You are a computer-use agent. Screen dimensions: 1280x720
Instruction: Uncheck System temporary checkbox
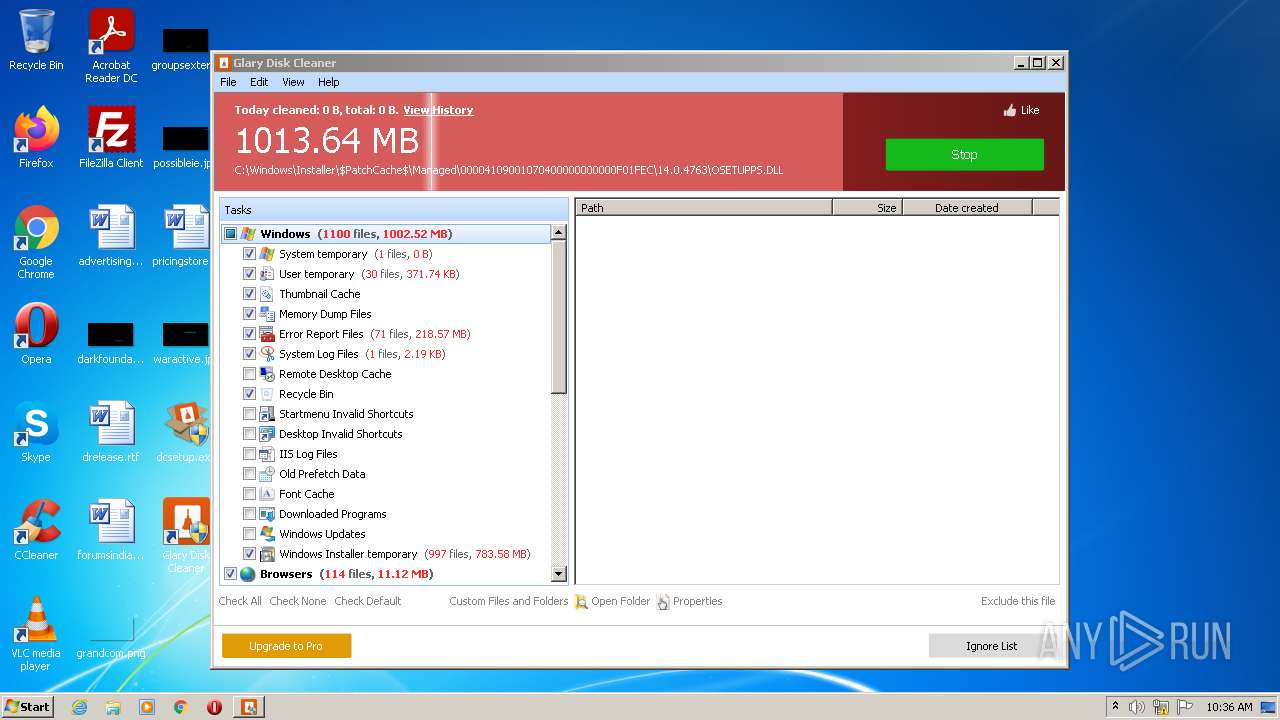point(250,254)
